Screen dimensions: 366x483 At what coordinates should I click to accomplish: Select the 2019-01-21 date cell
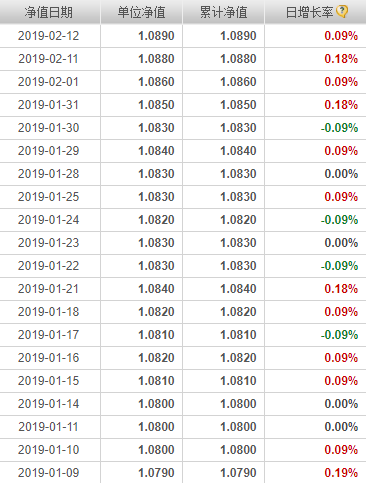pyautogui.click(x=49, y=289)
